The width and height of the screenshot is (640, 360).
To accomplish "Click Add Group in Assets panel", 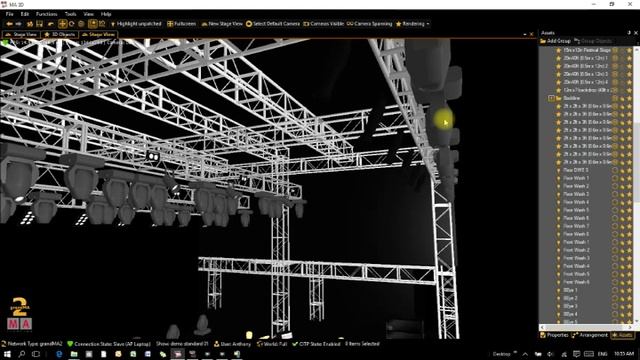I will (x=555, y=41).
